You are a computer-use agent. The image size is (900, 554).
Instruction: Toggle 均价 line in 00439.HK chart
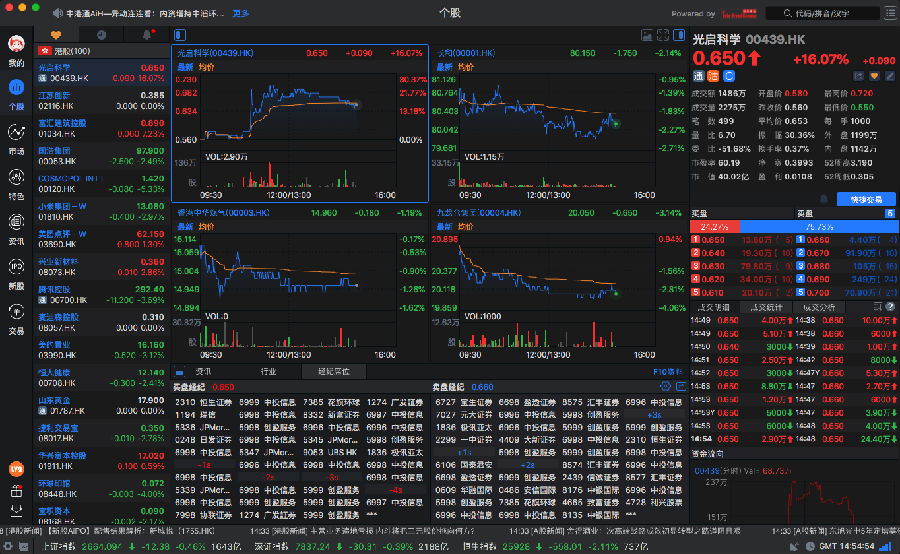coord(207,67)
